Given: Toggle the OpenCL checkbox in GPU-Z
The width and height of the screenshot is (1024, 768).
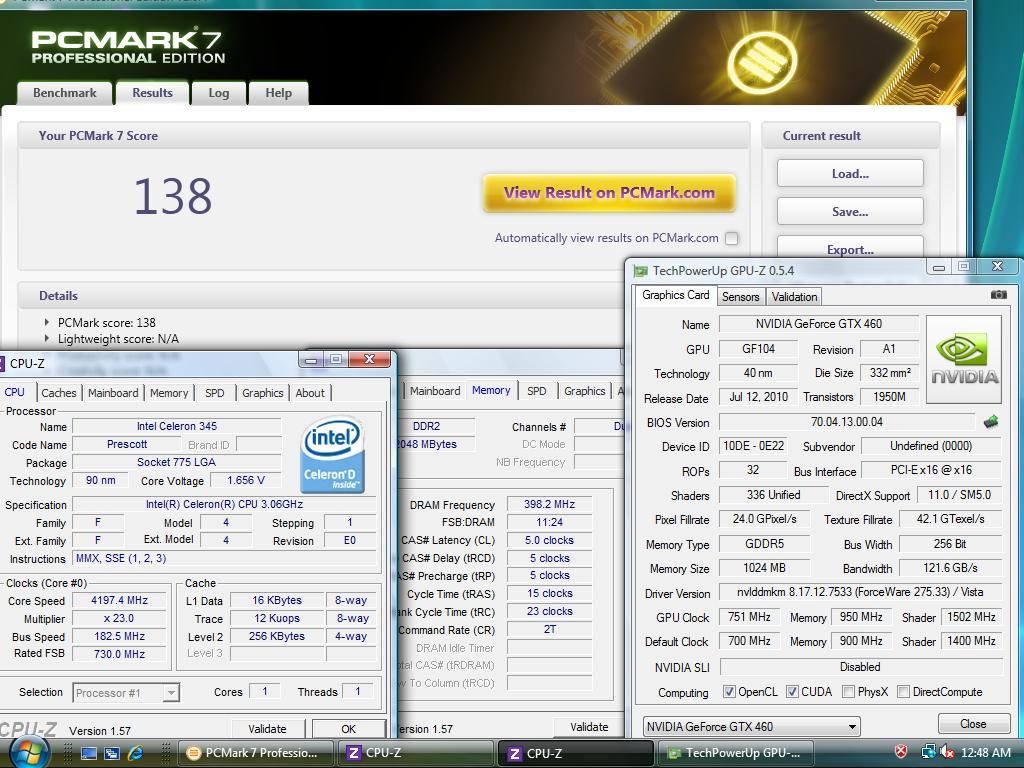Looking at the screenshot, I should pyautogui.click(x=729, y=692).
